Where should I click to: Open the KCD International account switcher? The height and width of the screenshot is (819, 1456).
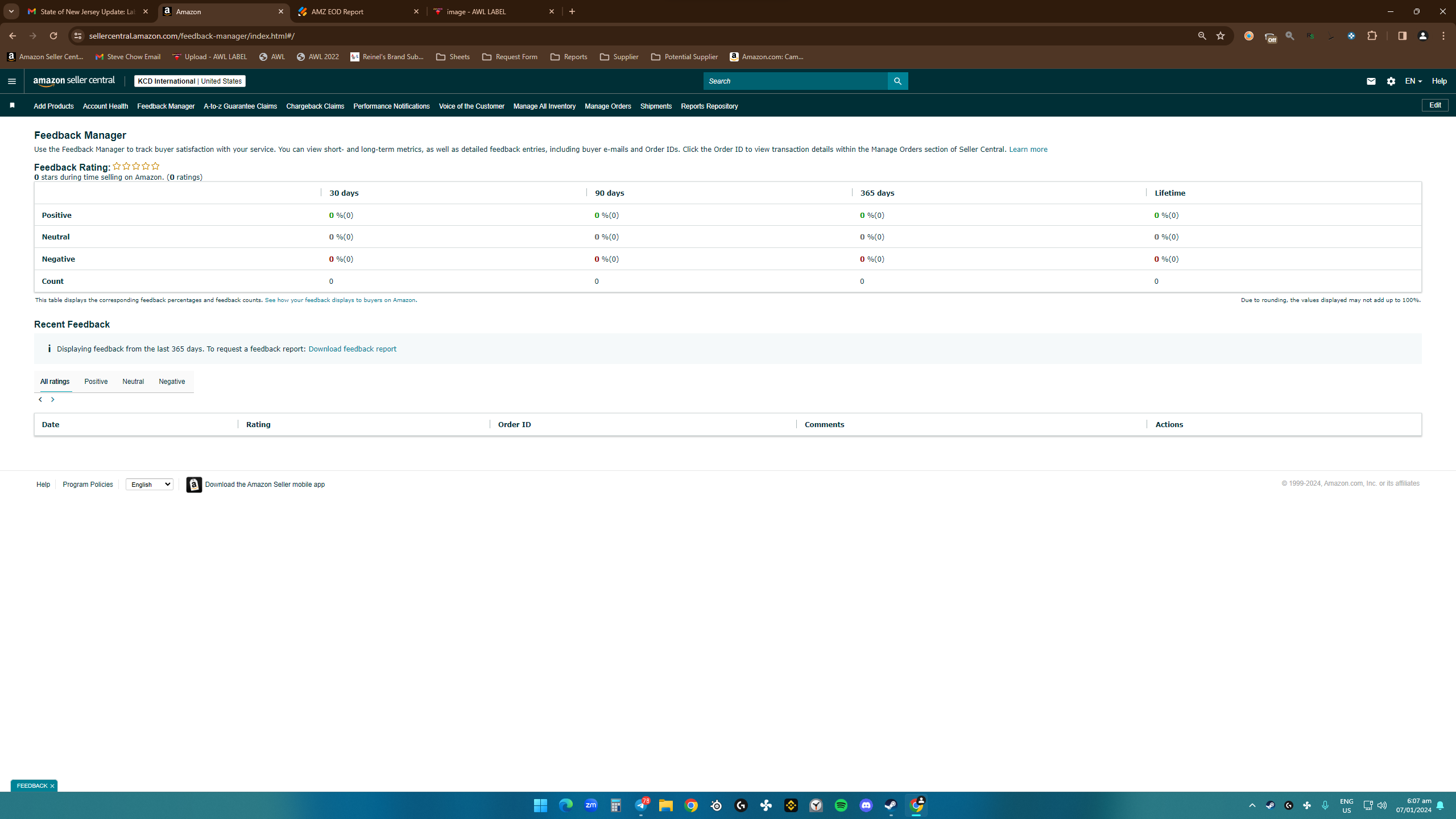click(x=190, y=81)
